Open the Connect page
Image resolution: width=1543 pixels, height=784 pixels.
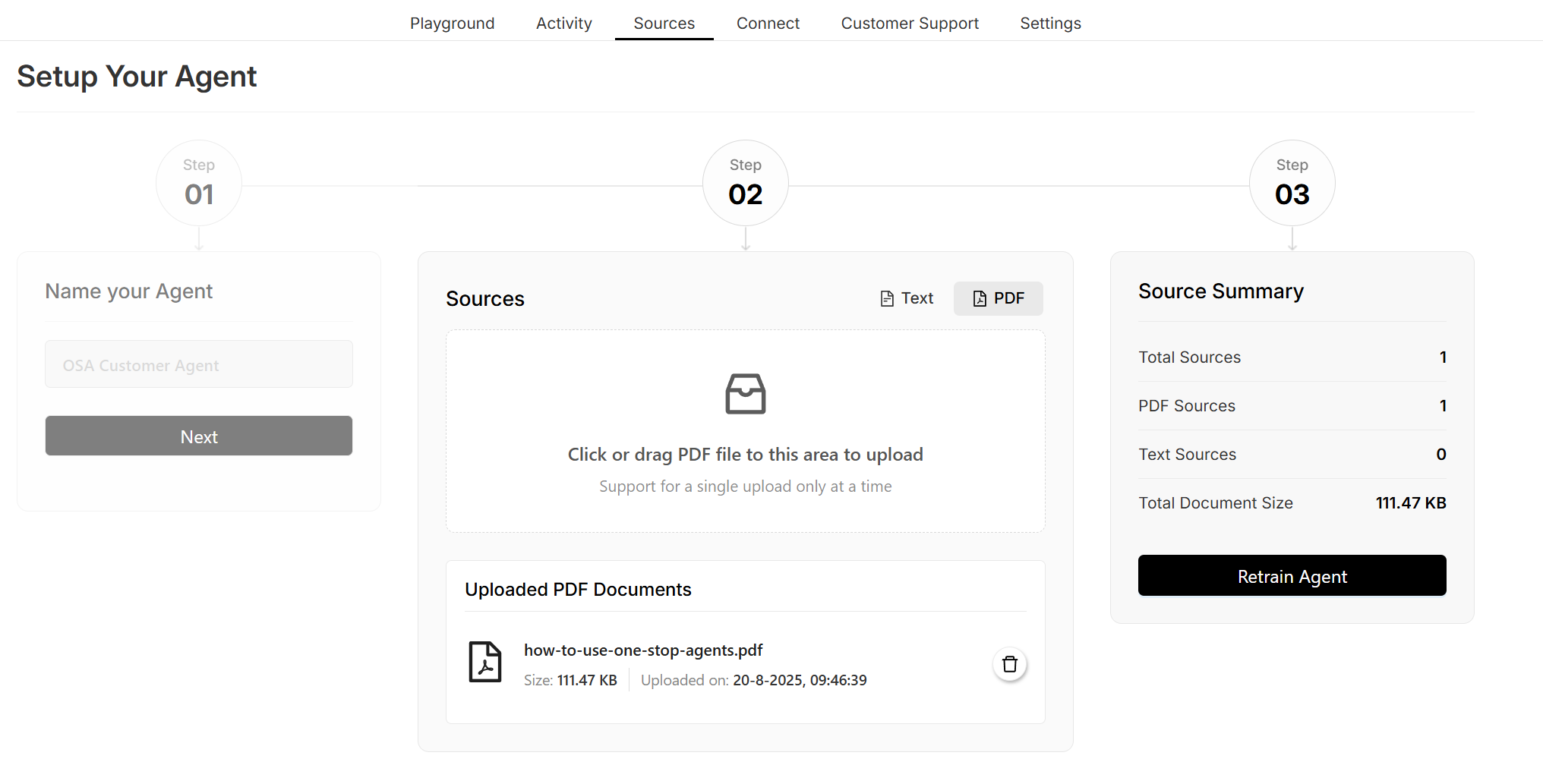click(768, 23)
